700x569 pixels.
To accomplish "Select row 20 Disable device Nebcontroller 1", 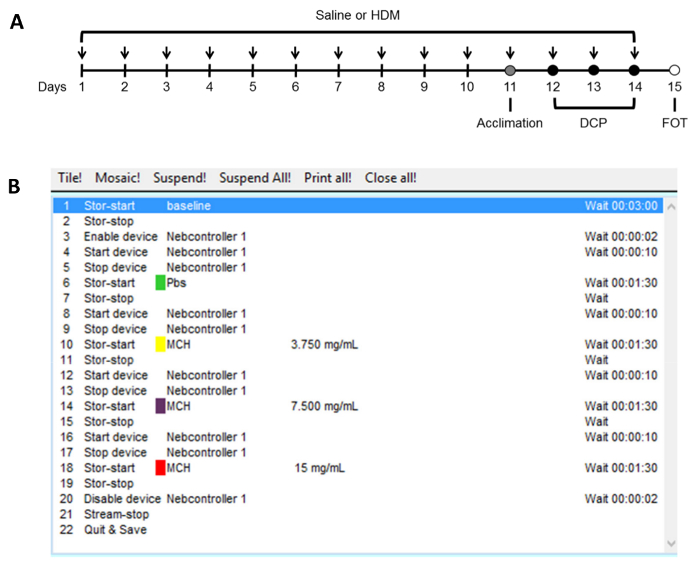I will point(358,498).
